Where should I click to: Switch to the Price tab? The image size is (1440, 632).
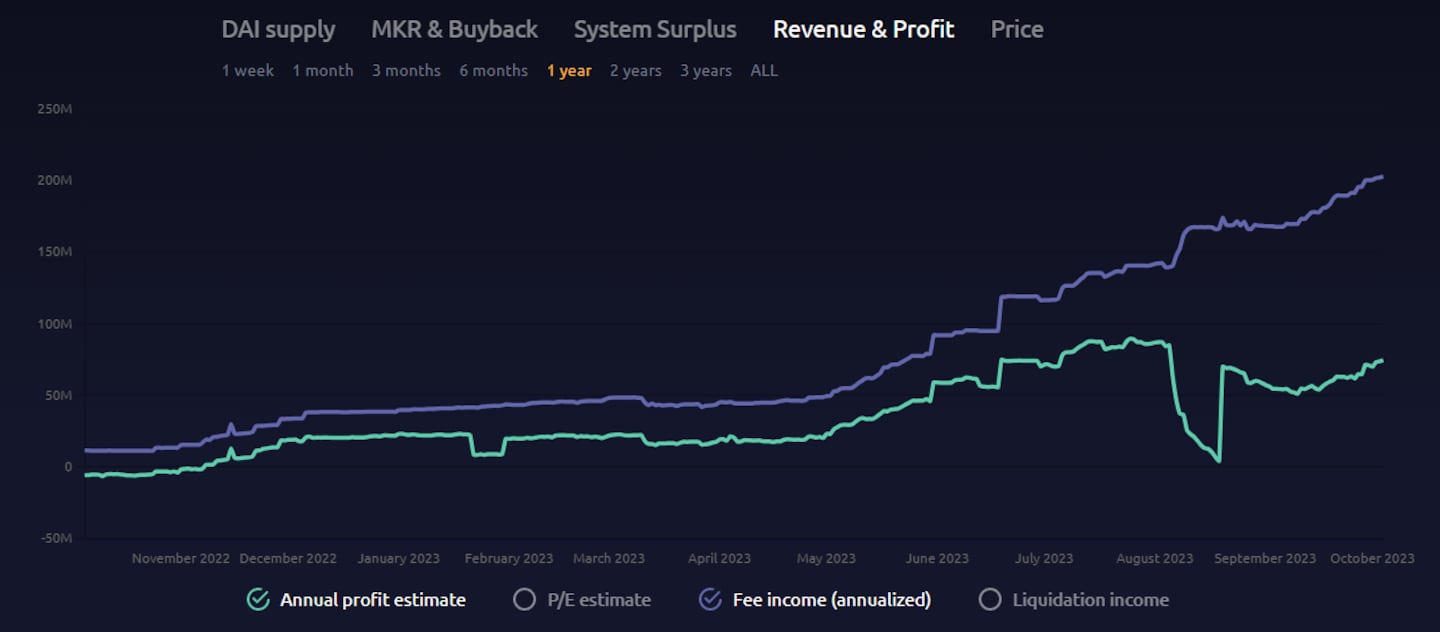click(1017, 30)
